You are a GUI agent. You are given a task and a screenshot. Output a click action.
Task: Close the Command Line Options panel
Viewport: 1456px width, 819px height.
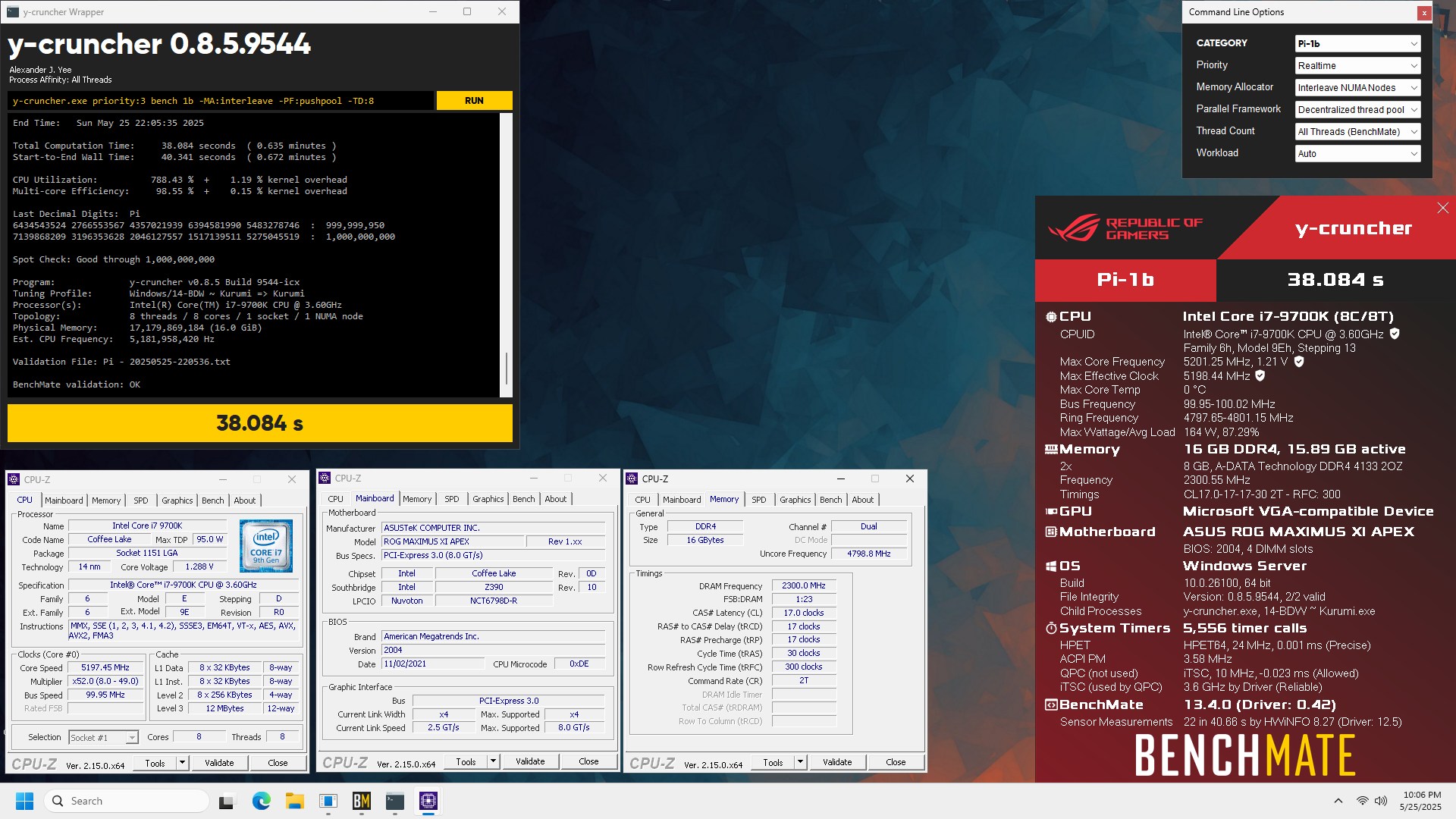pyautogui.click(x=1424, y=13)
